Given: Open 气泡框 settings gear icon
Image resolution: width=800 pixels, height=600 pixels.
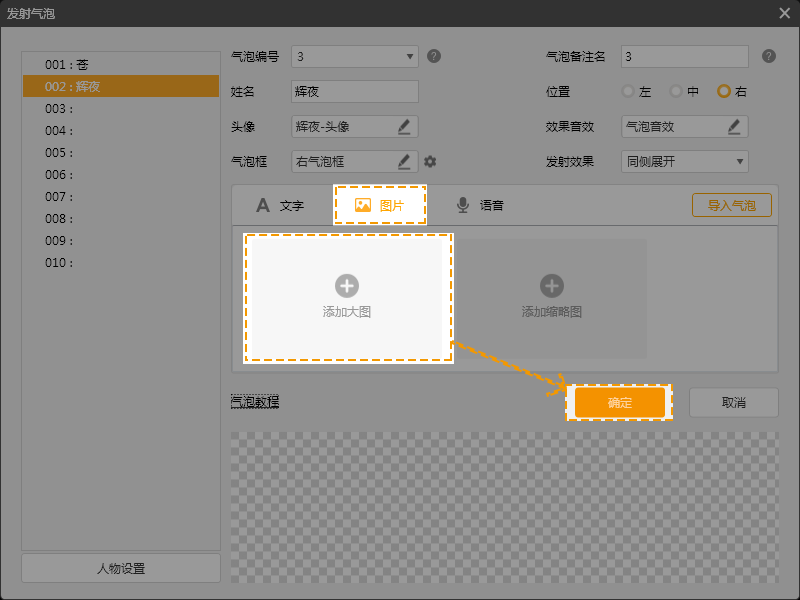Looking at the screenshot, I should (430, 161).
